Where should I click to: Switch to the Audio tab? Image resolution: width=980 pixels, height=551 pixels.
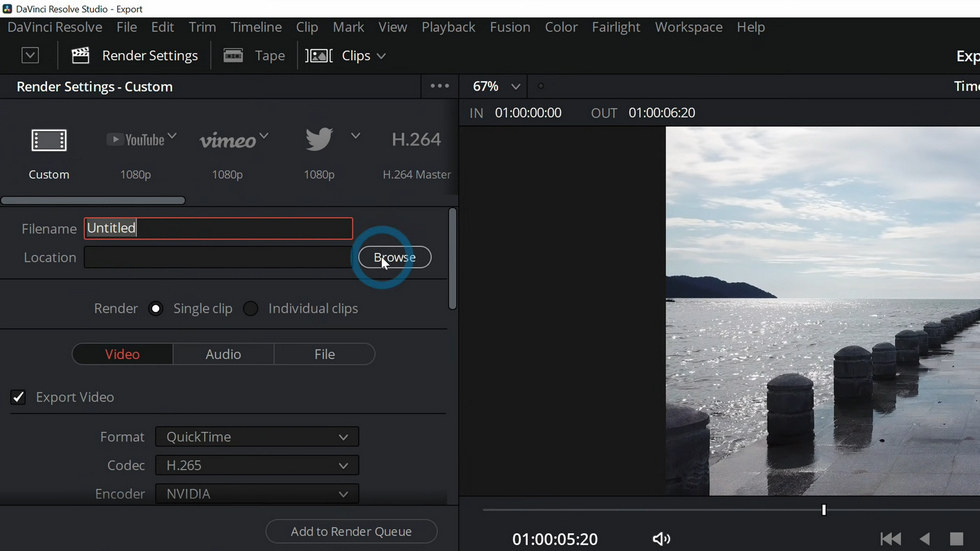pyautogui.click(x=223, y=354)
